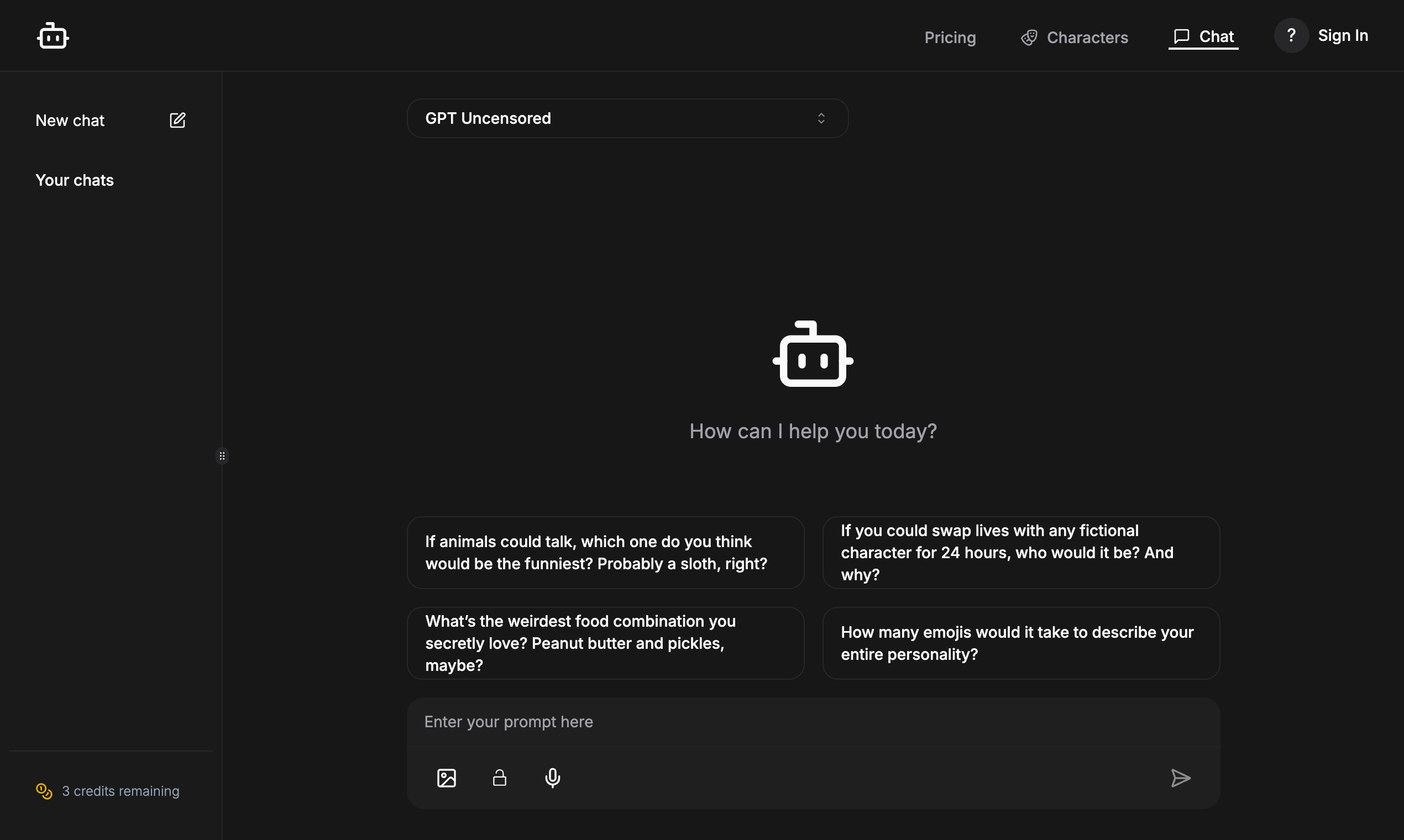Click the image upload icon

point(446,778)
